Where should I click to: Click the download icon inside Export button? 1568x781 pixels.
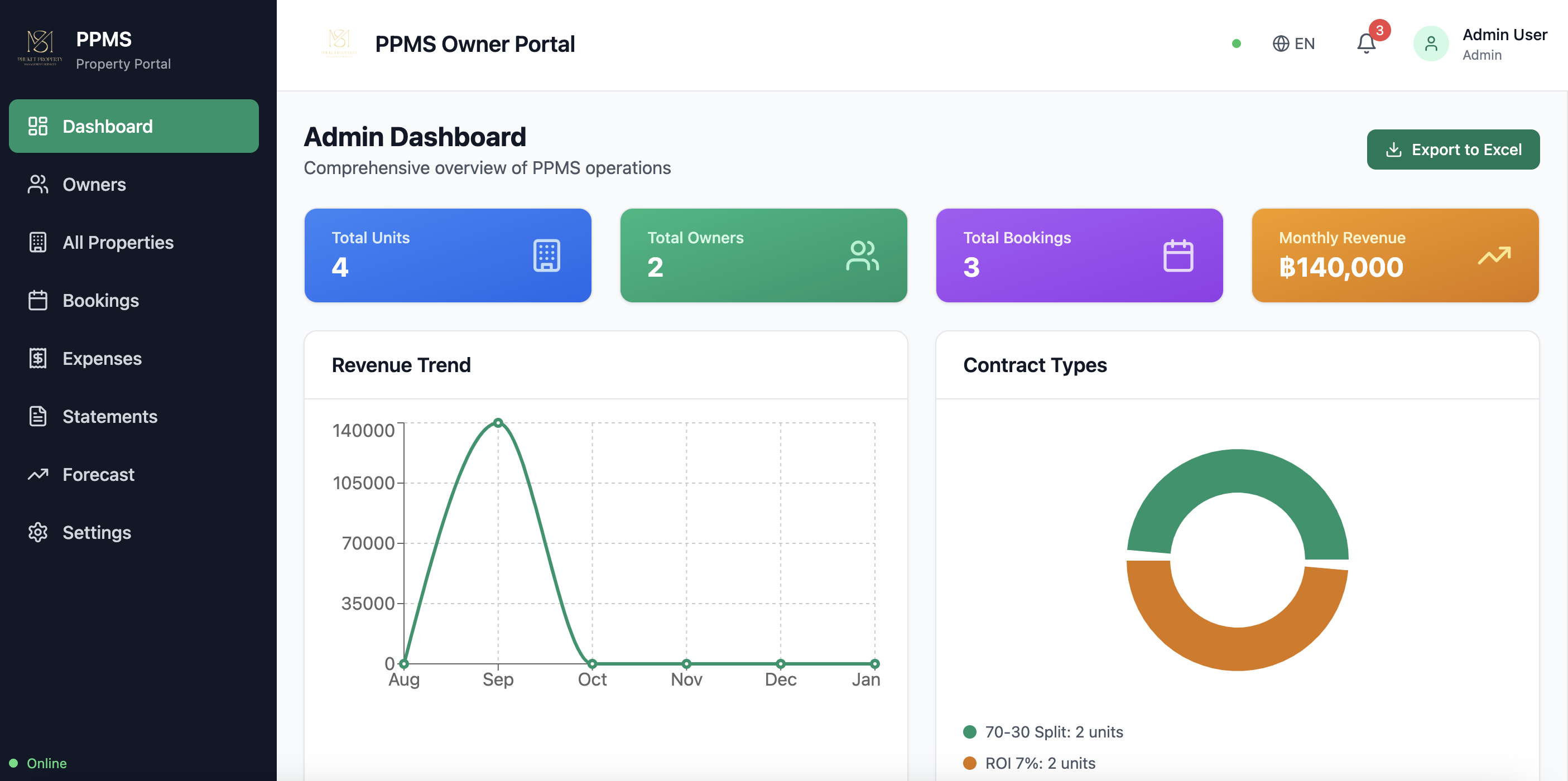pos(1394,149)
